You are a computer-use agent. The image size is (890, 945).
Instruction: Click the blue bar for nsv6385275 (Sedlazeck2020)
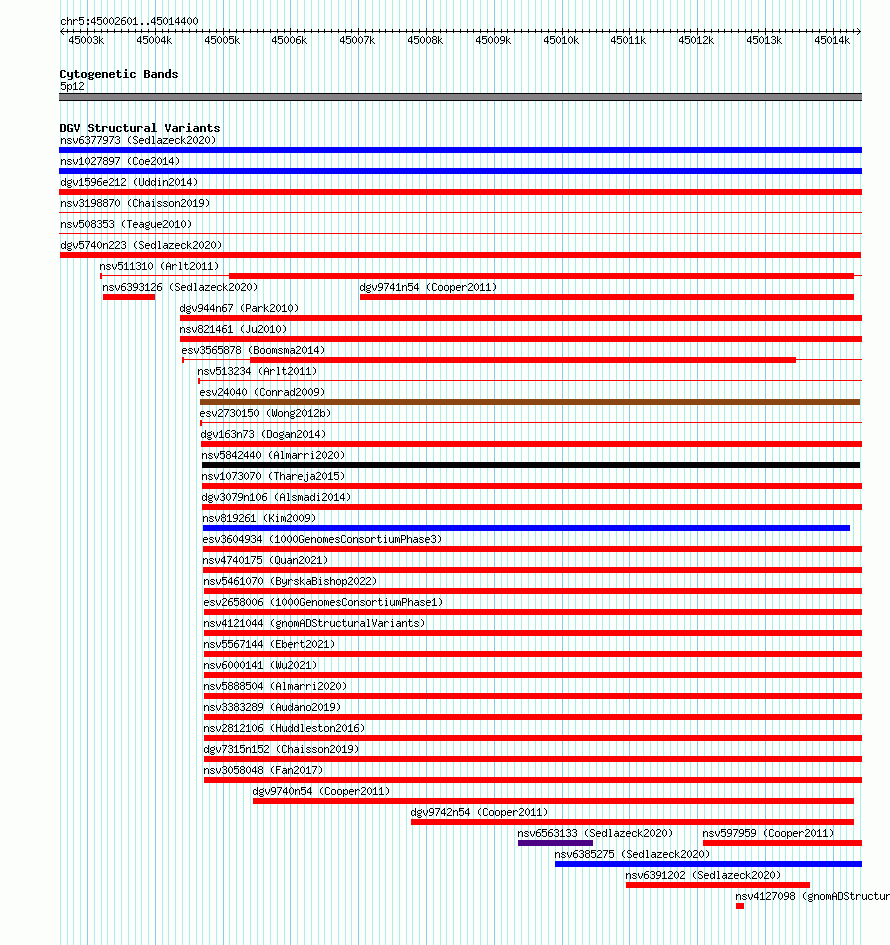[x=709, y=864]
